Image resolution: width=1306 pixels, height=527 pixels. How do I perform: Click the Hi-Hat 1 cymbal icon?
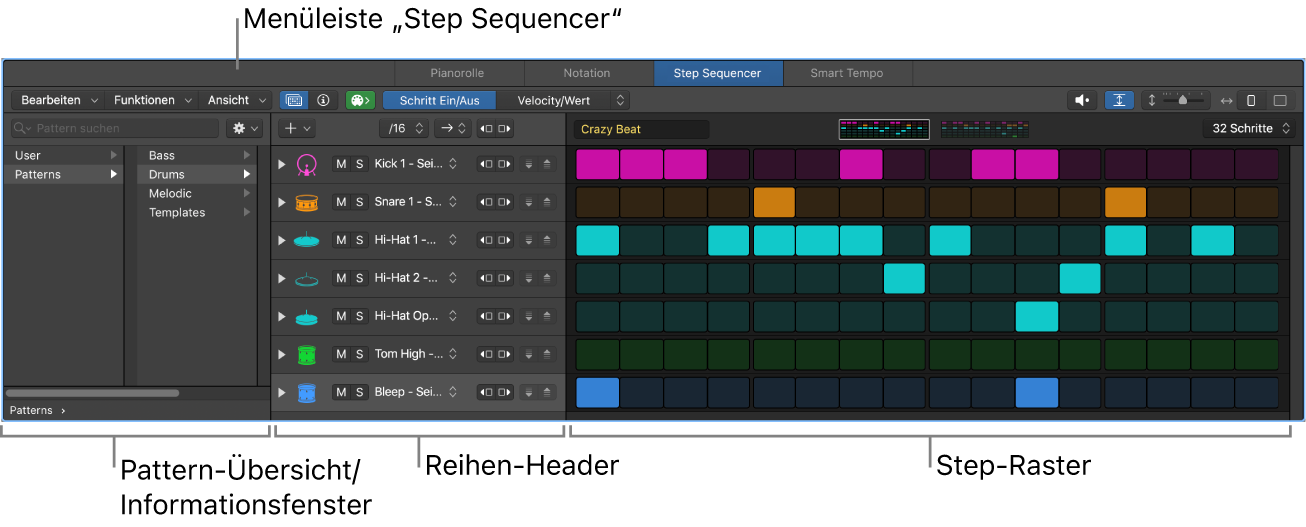(x=307, y=240)
